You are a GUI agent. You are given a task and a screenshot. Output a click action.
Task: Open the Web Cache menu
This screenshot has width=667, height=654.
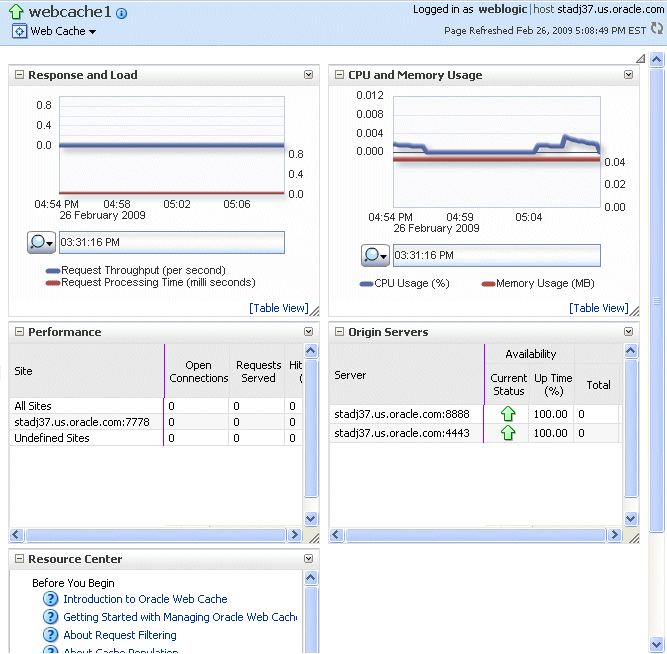click(63, 31)
